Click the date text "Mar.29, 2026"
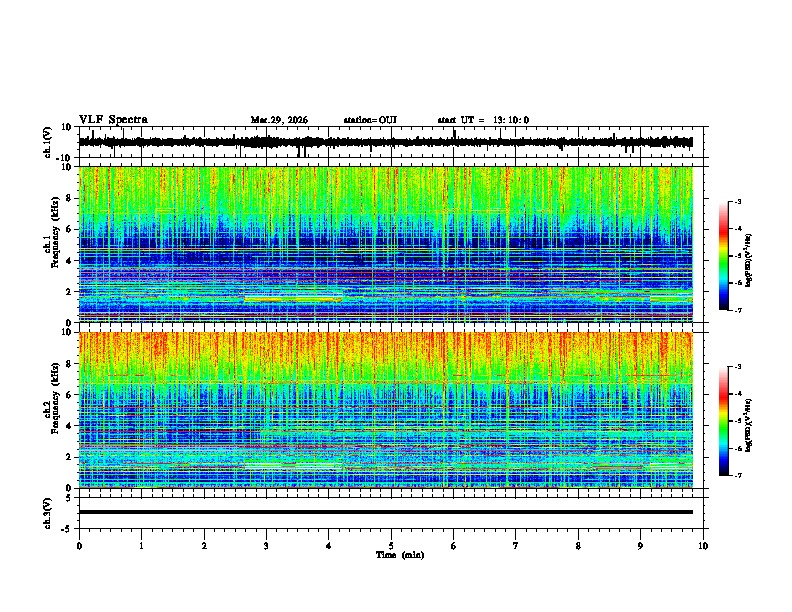The image size is (792, 612). [x=279, y=120]
